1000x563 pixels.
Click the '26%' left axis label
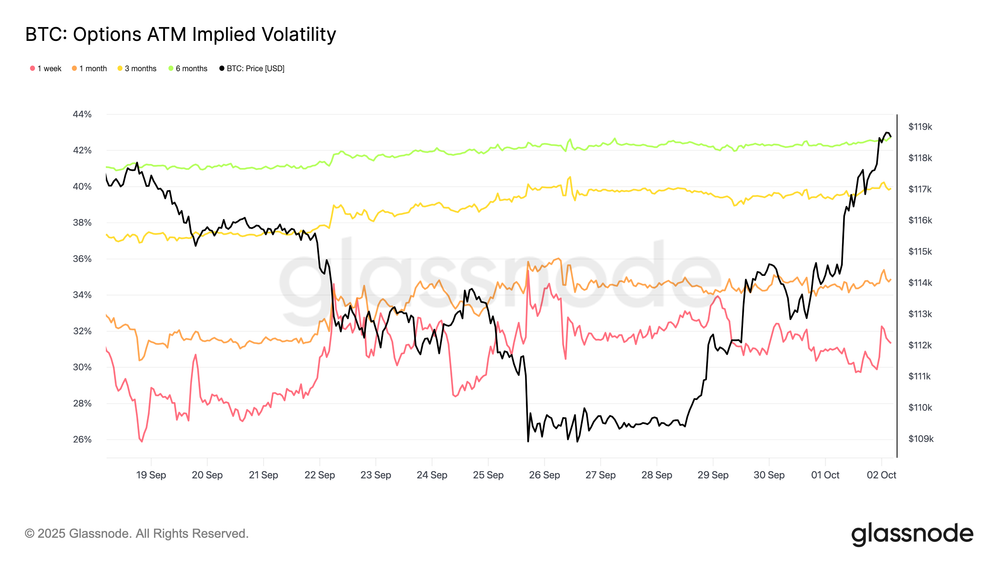pyautogui.click(x=82, y=439)
